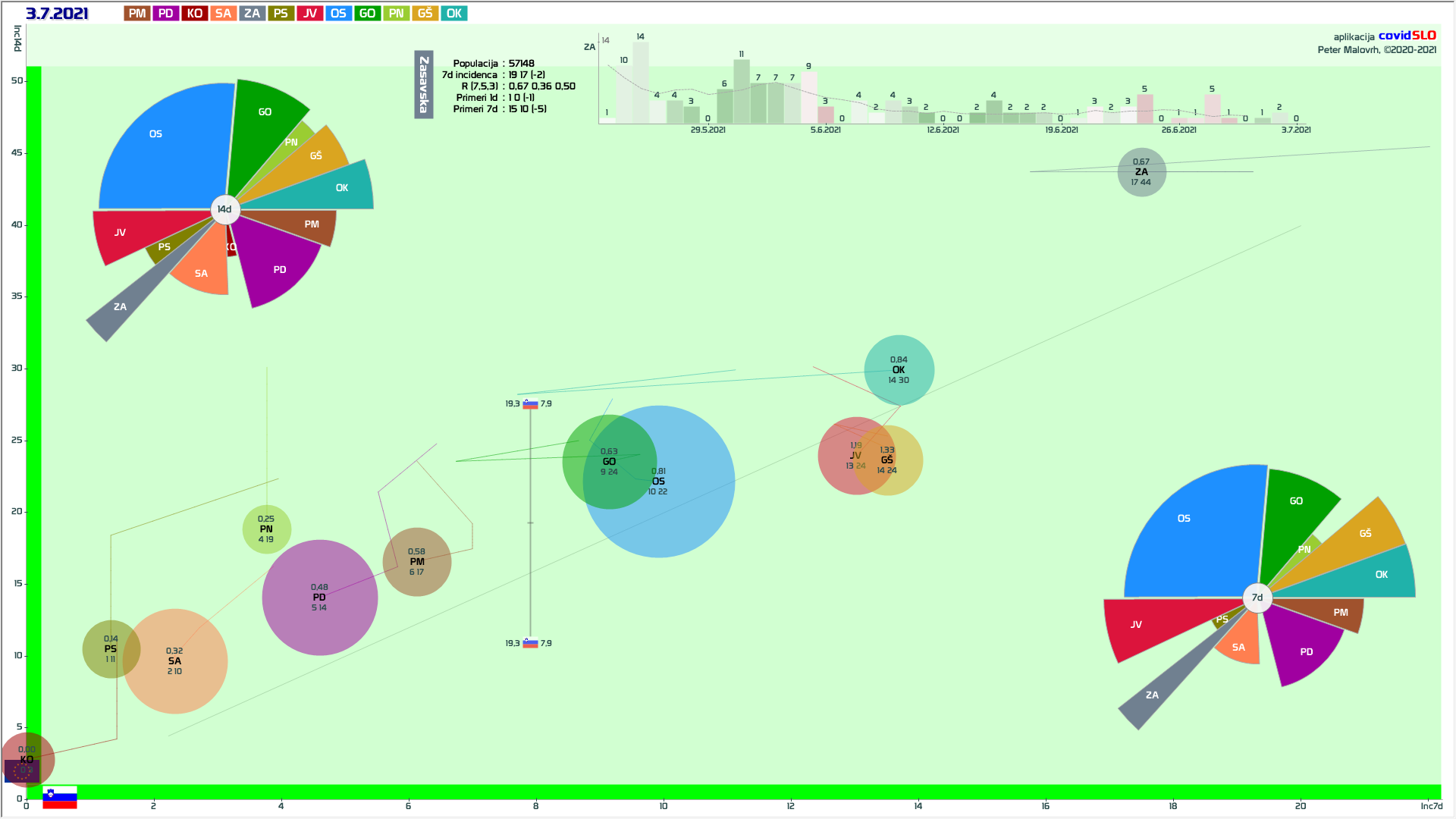
Task: Open the covidSLO application link
Action: click(x=1407, y=36)
